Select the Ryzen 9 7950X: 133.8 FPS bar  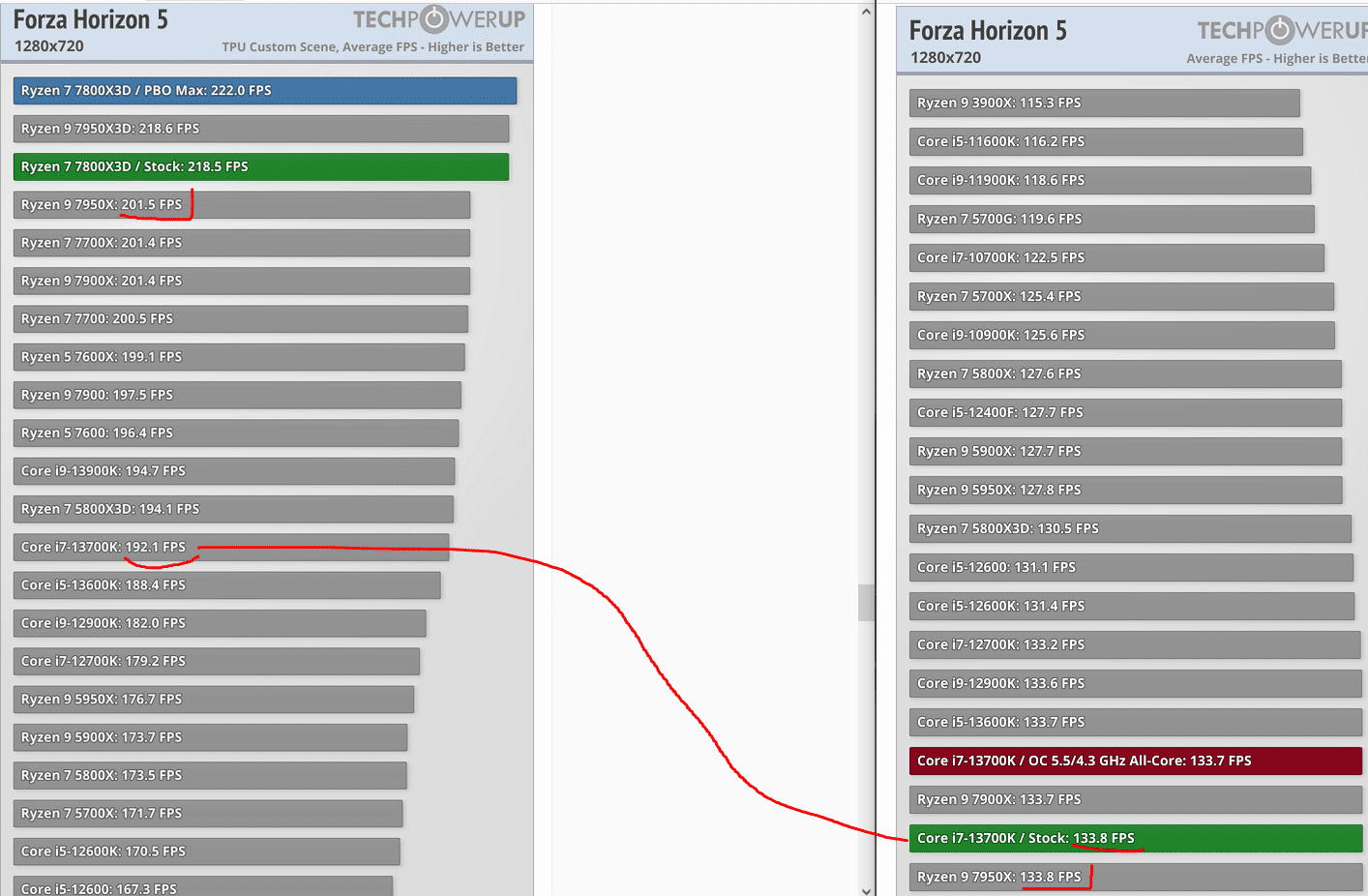coord(1136,878)
